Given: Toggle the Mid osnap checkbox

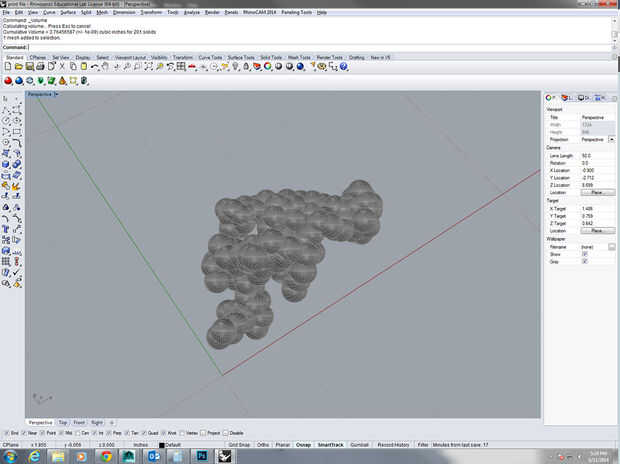Looking at the screenshot, I should 61,433.
